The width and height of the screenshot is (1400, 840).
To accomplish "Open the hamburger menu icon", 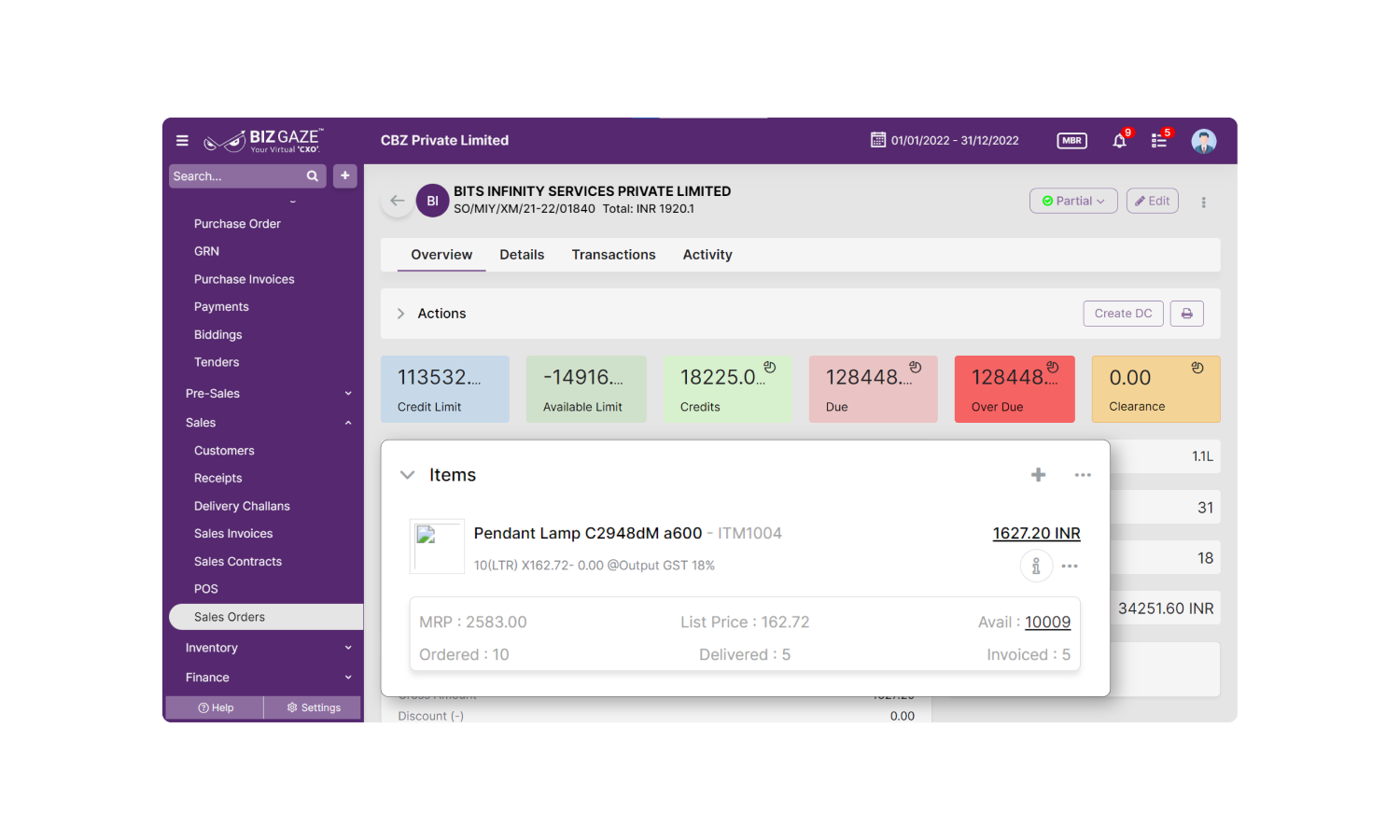I will pos(182,141).
